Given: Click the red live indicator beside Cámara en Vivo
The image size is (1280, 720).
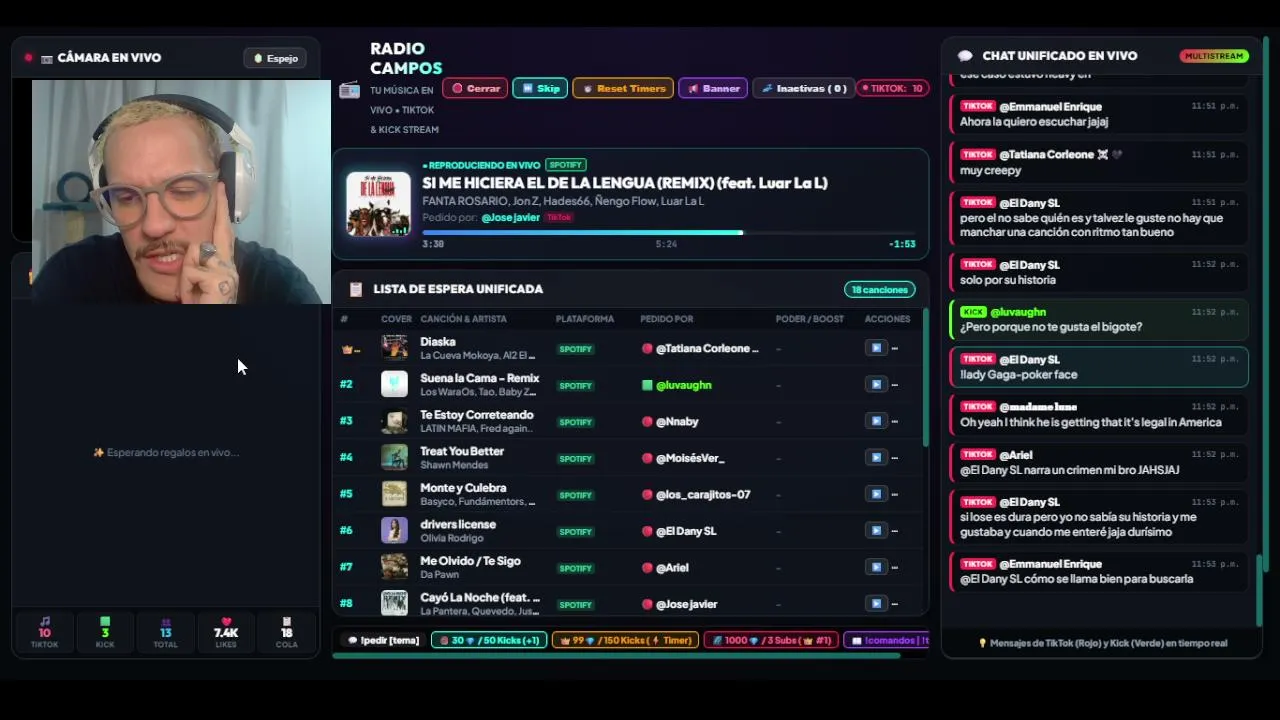Looking at the screenshot, I should coord(28,58).
